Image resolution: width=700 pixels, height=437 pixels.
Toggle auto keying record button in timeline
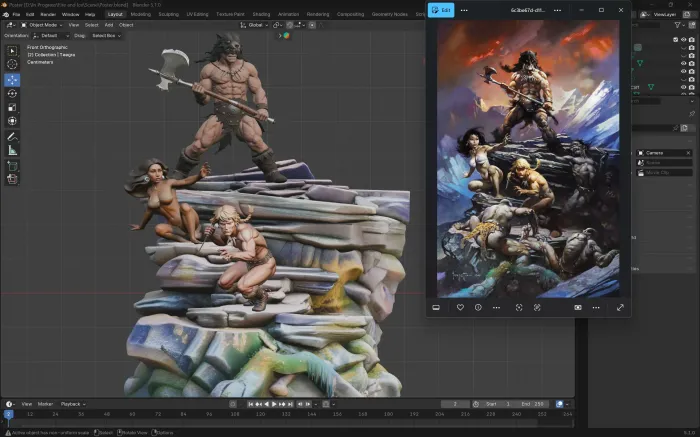[233, 404]
